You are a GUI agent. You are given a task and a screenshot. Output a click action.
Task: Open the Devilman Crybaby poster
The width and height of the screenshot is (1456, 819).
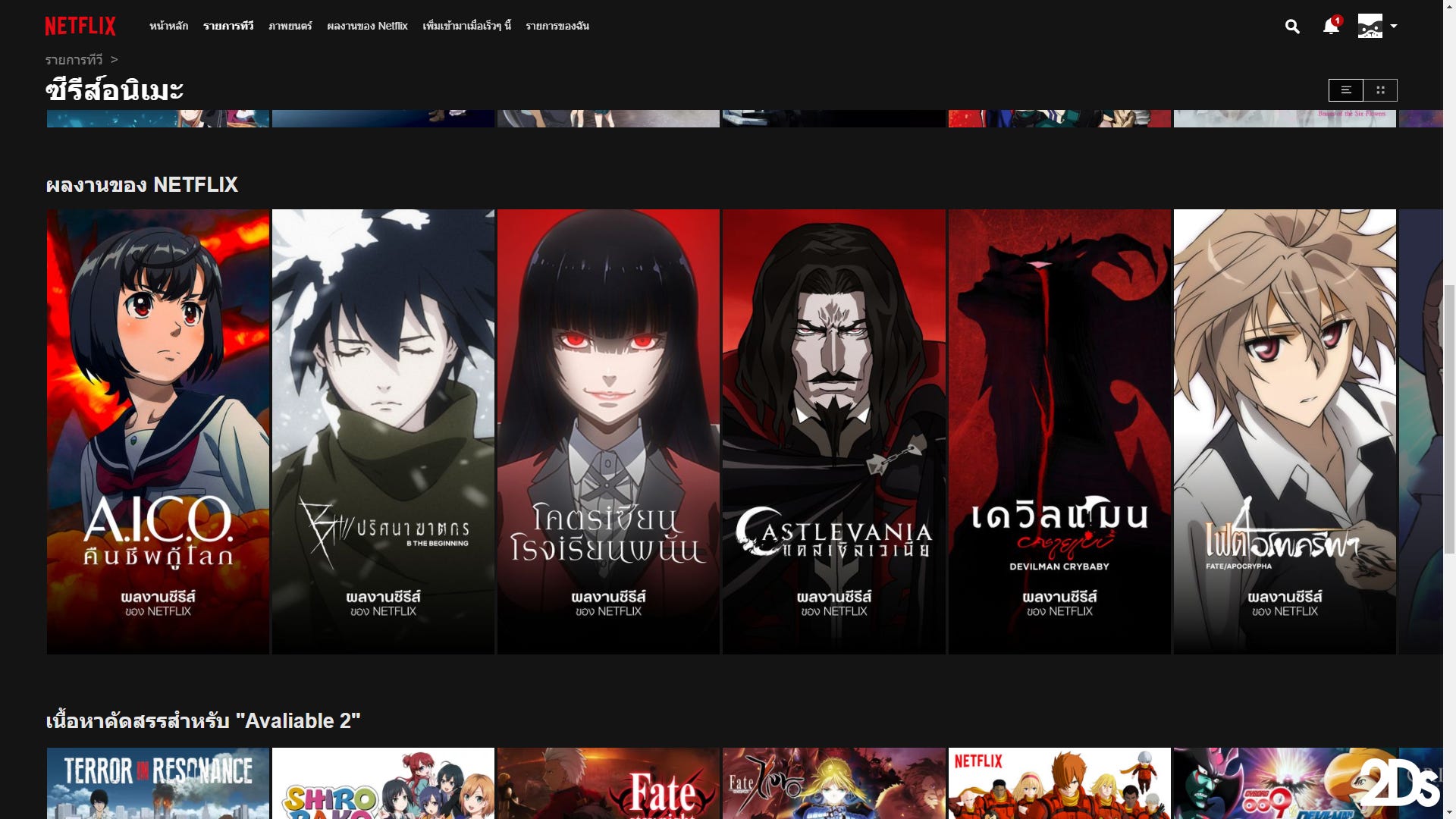tap(1059, 431)
